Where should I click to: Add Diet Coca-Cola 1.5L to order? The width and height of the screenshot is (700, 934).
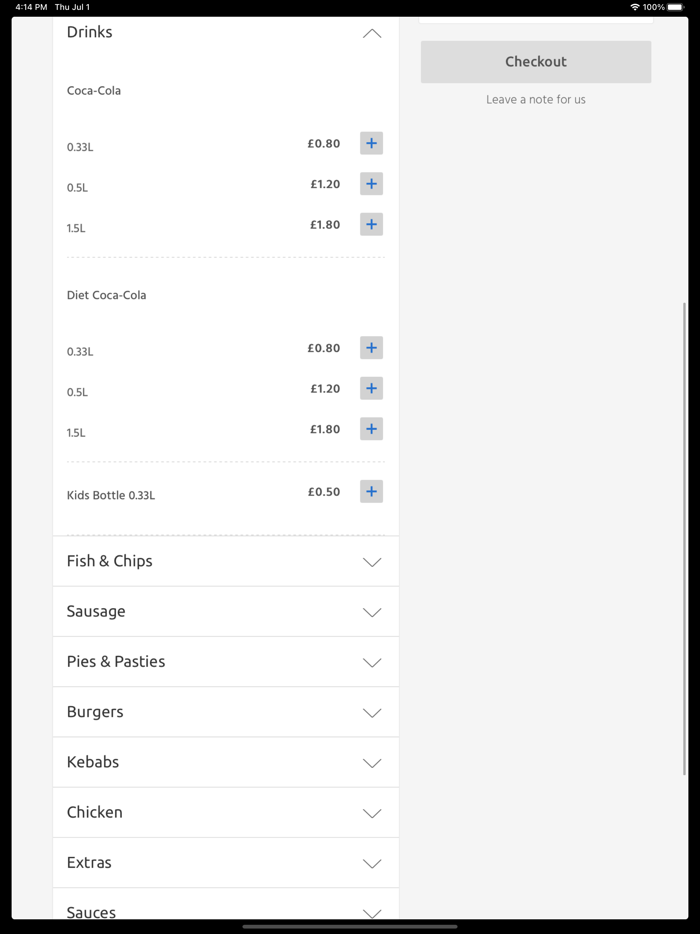point(371,429)
